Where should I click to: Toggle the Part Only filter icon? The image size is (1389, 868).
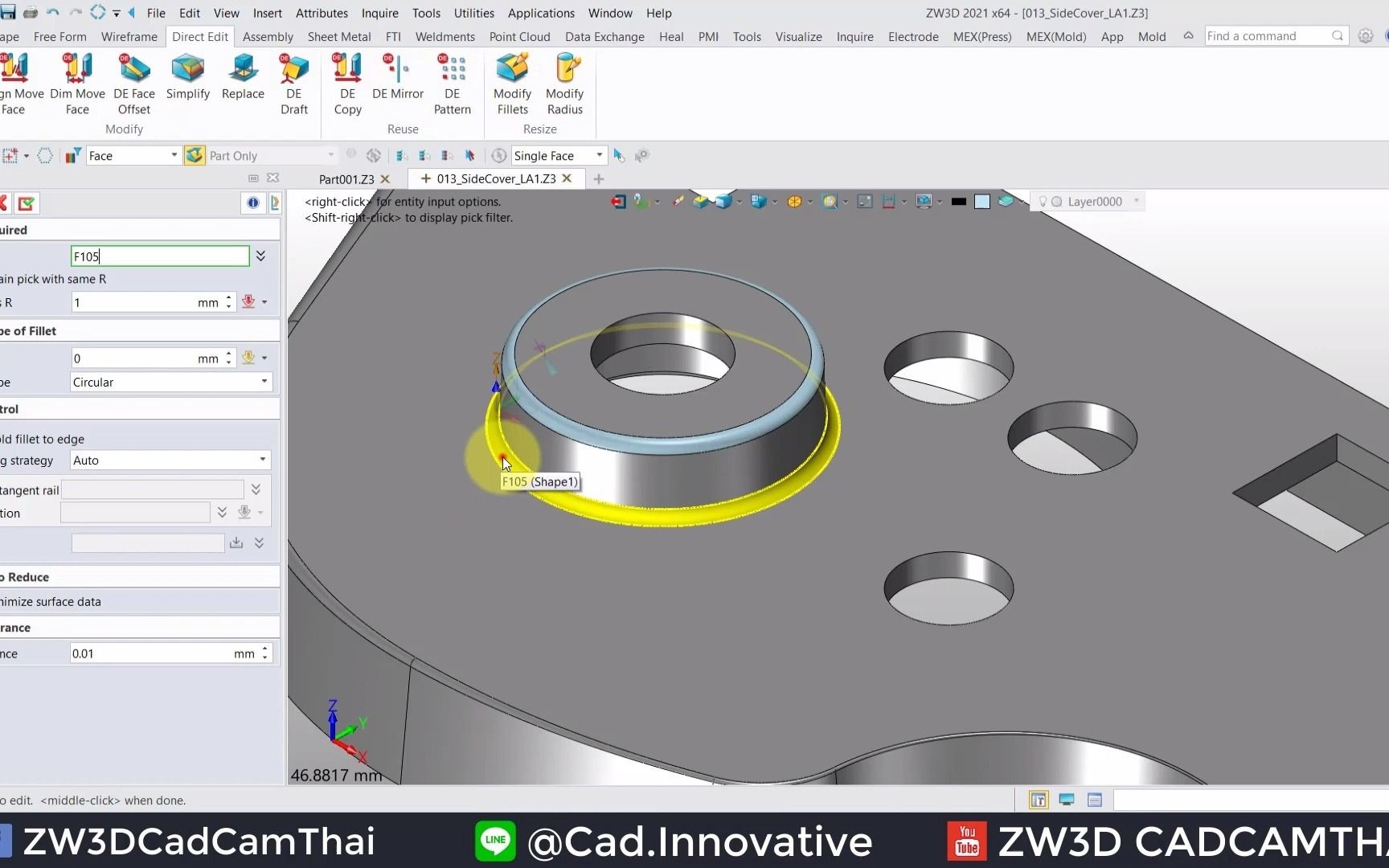click(194, 155)
